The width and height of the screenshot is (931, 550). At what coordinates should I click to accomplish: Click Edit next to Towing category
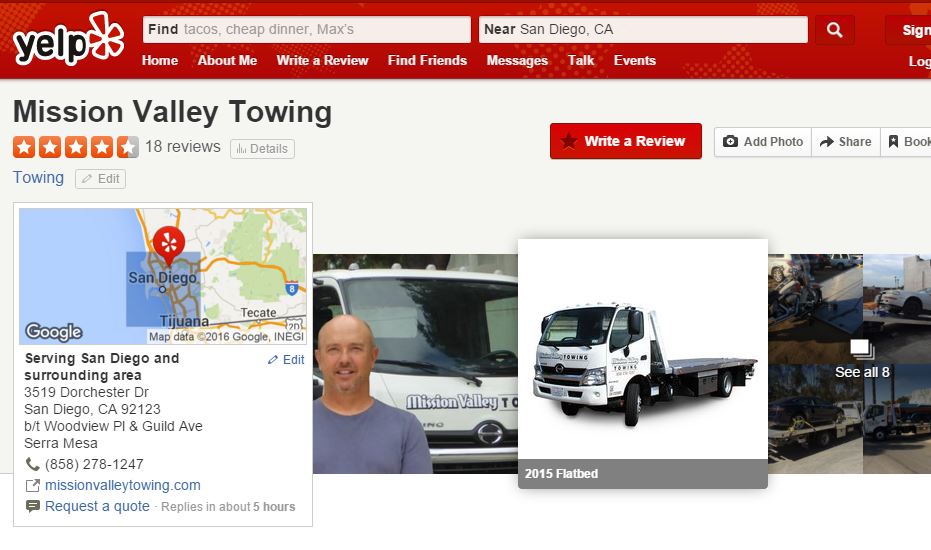pos(100,179)
